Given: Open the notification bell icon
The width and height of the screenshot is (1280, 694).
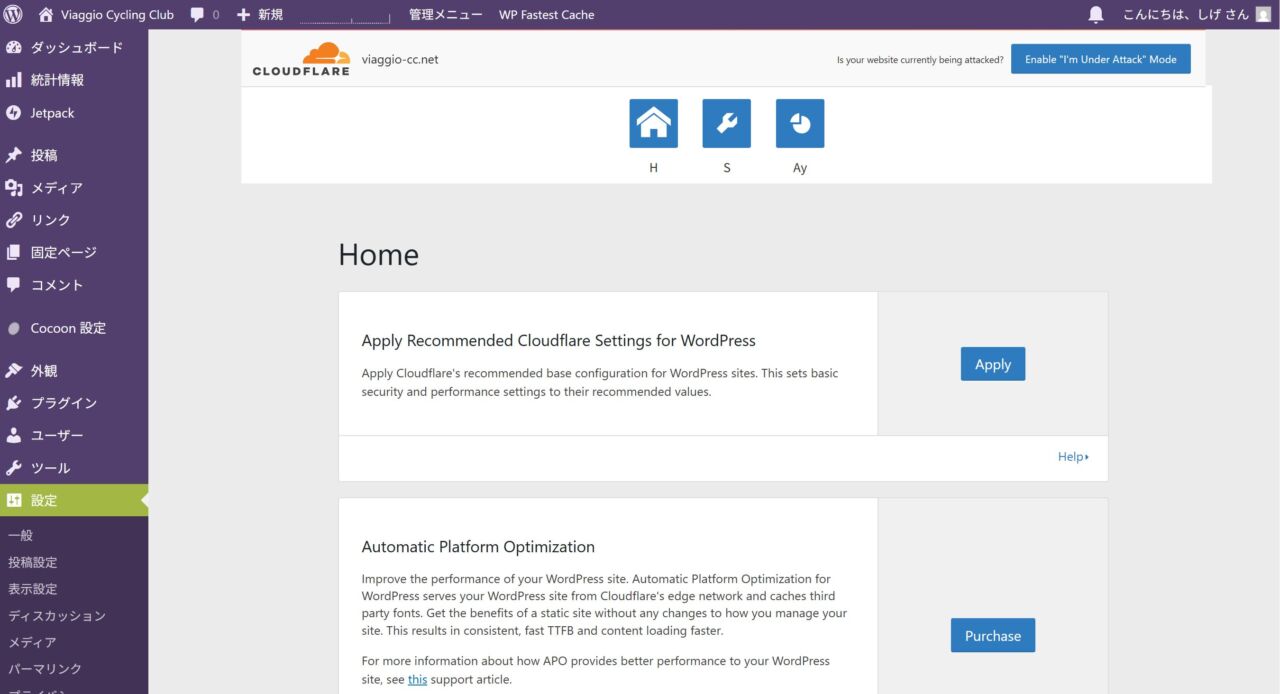Looking at the screenshot, I should 1096,15.
